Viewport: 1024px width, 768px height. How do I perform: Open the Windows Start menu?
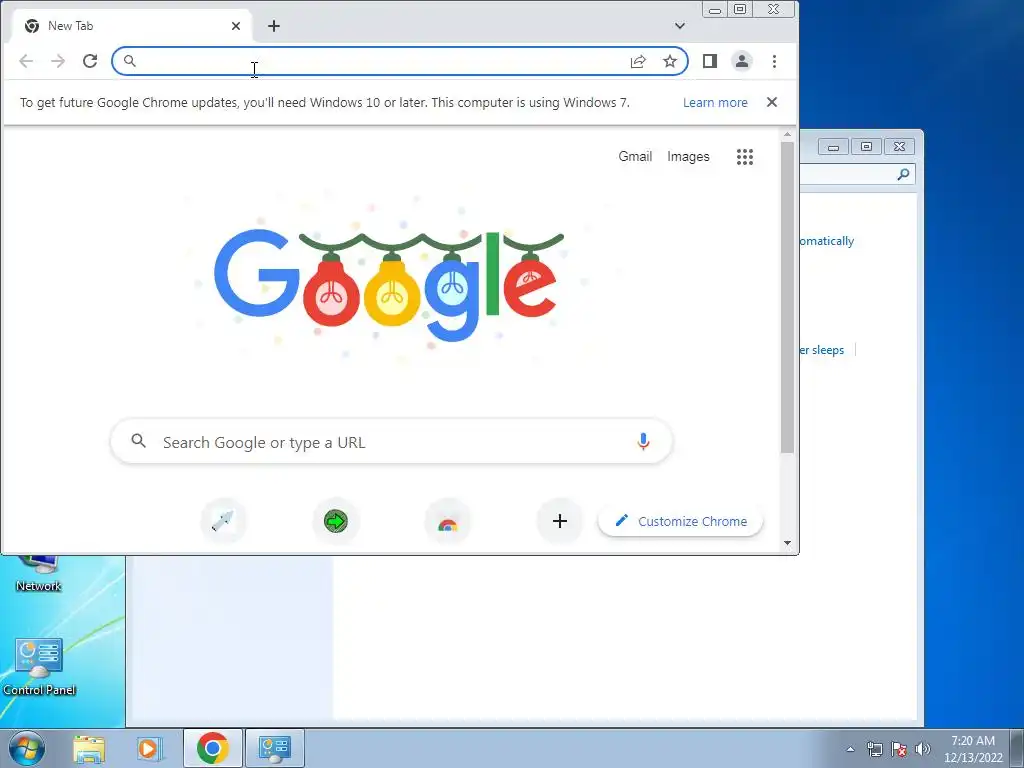click(26, 748)
